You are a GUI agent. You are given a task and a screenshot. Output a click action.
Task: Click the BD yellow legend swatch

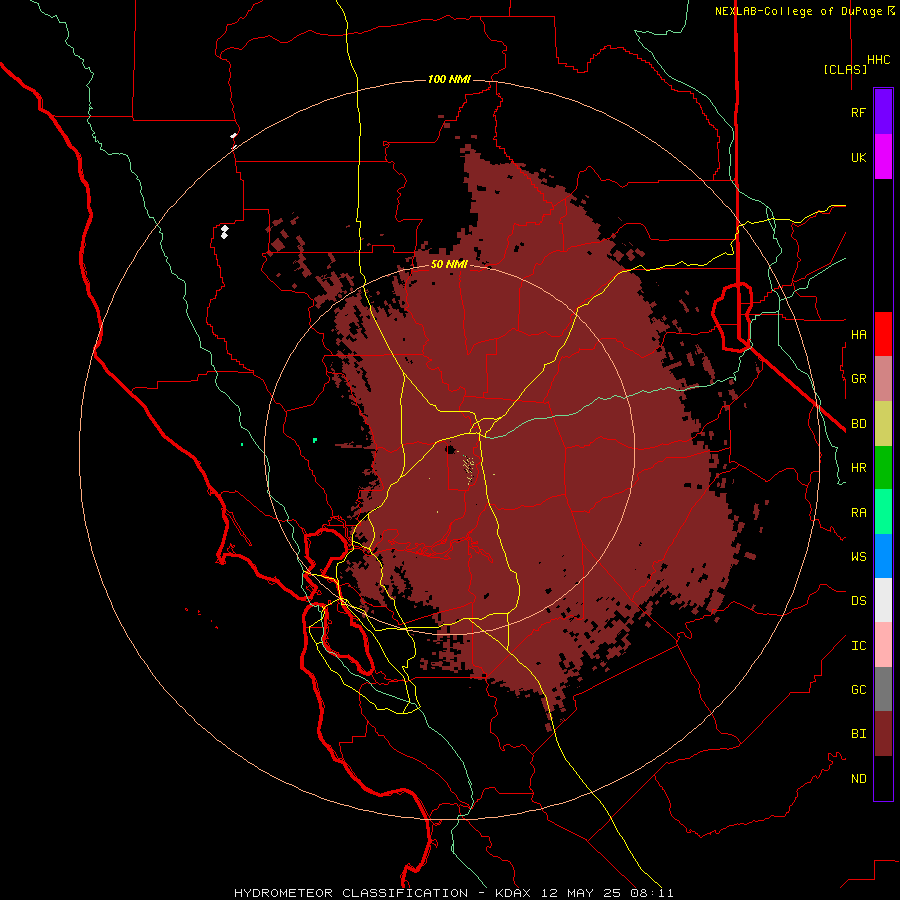pos(883,424)
